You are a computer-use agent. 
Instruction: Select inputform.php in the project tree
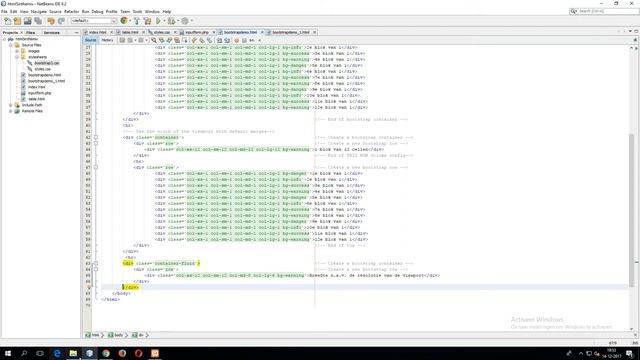(x=39, y=93)
